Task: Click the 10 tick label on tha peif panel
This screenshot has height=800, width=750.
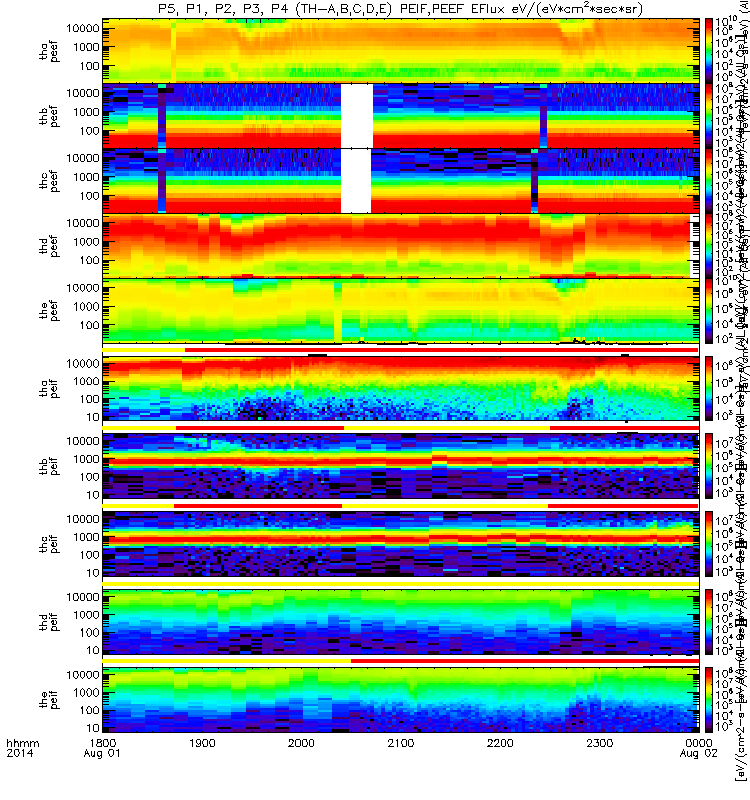Action: pyautogui.click(x=92, y=417)
